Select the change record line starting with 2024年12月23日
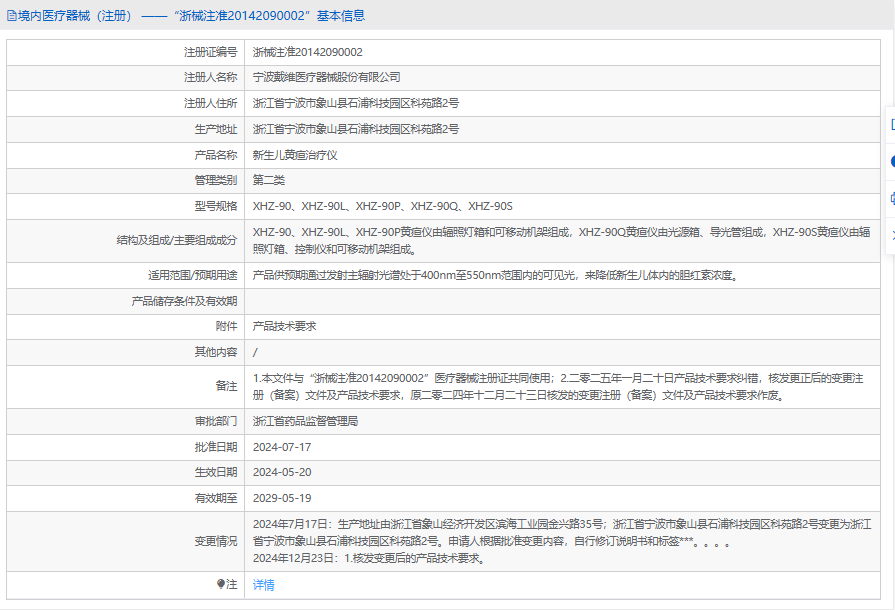 370,558
